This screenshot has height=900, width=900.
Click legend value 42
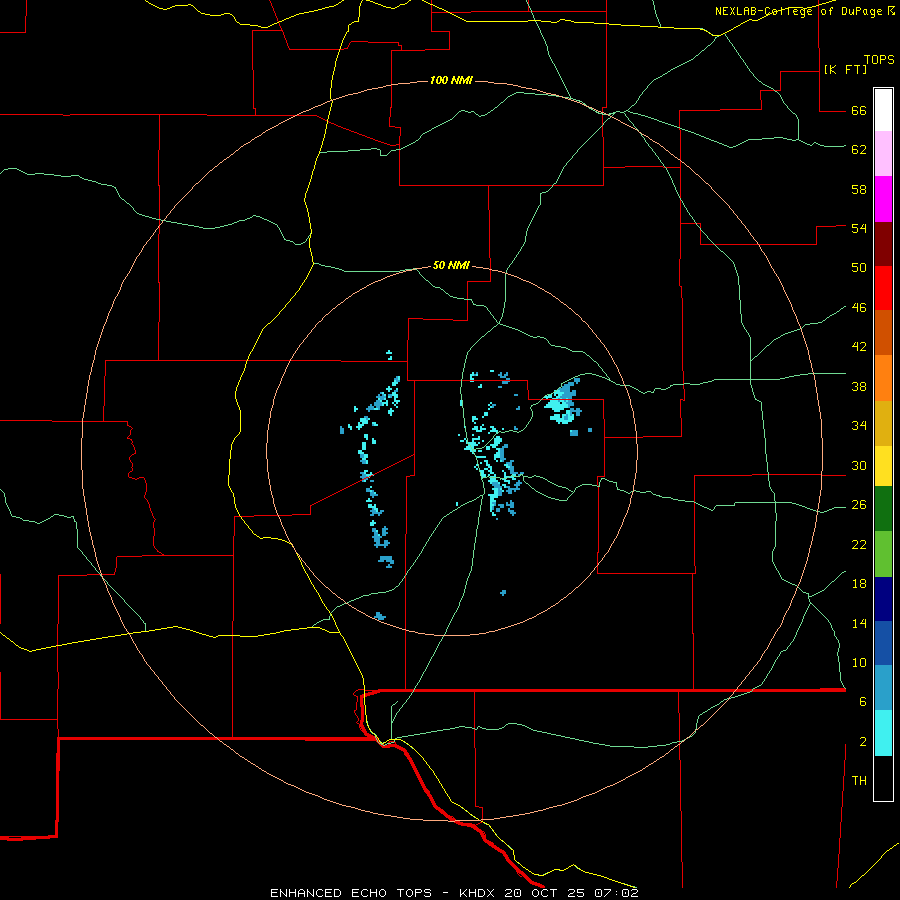(859, 347)
